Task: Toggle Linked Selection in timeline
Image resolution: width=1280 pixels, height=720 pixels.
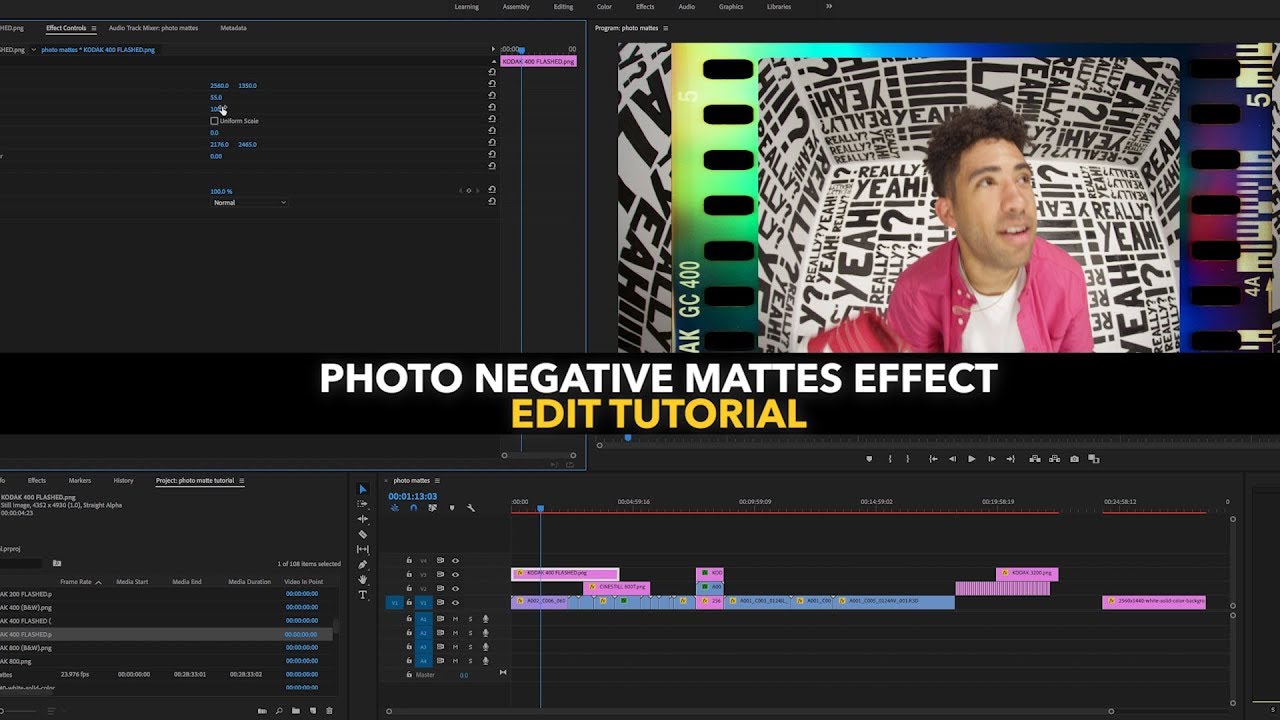Action: click(432, 508)
